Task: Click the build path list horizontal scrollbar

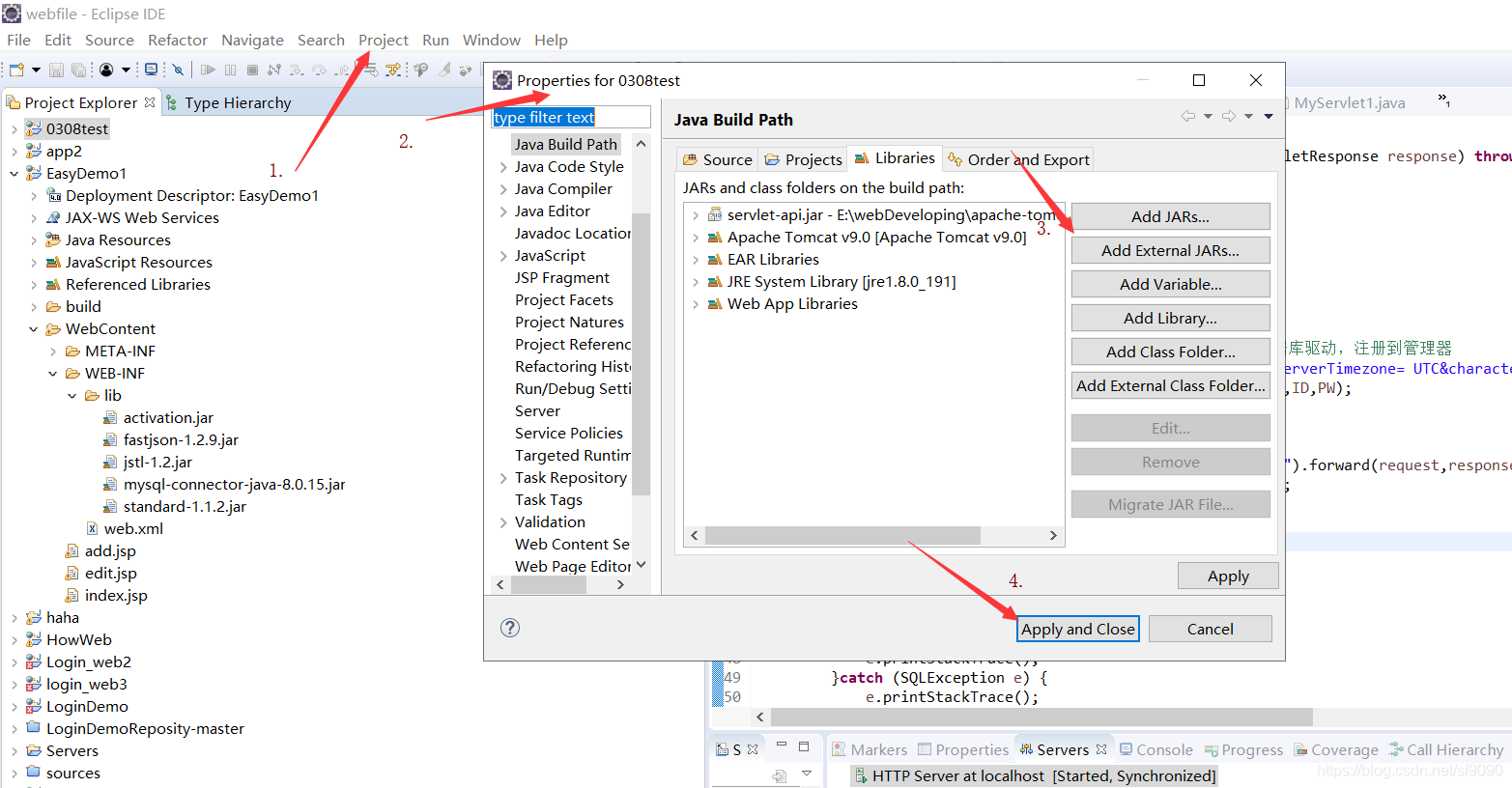Action: click(x=842, y=535)
